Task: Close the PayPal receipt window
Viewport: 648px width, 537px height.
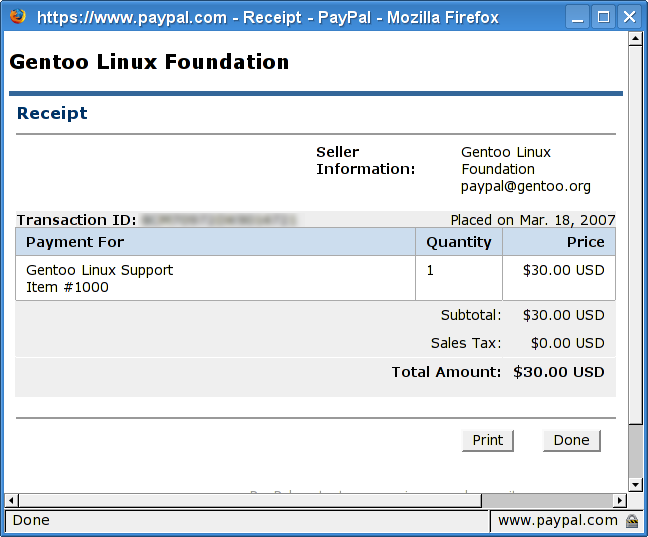Action: pyautogui.click(x=628, y=17)
